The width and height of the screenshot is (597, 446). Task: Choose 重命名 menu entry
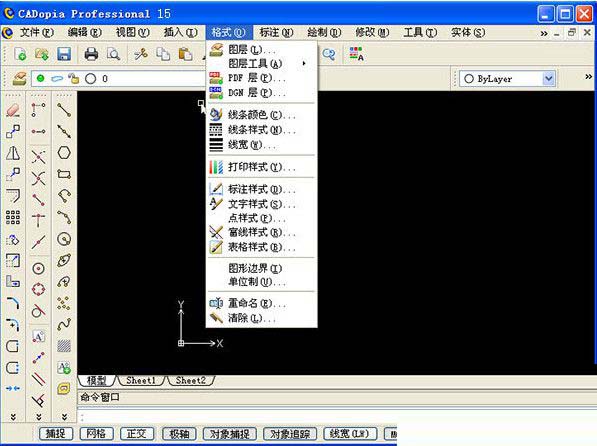pos(262,304)
